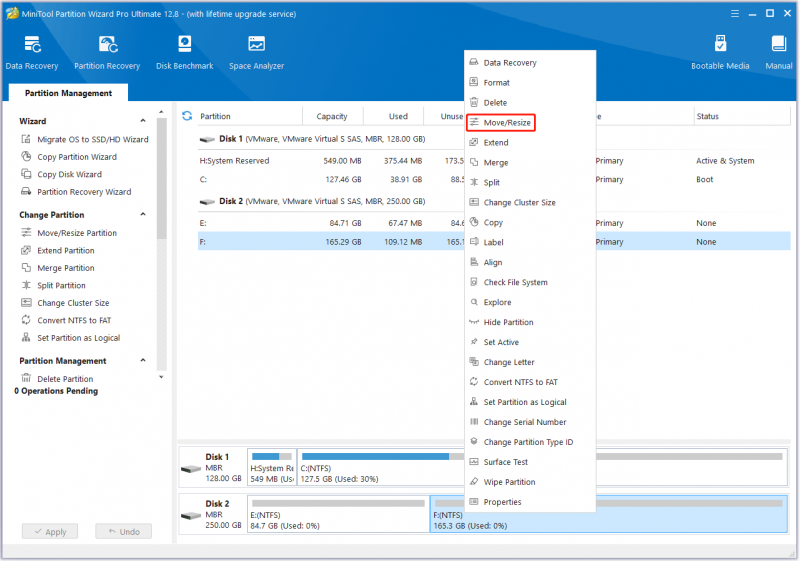Open the Data Recovery toolbar tool

click(x=32, y=53)
